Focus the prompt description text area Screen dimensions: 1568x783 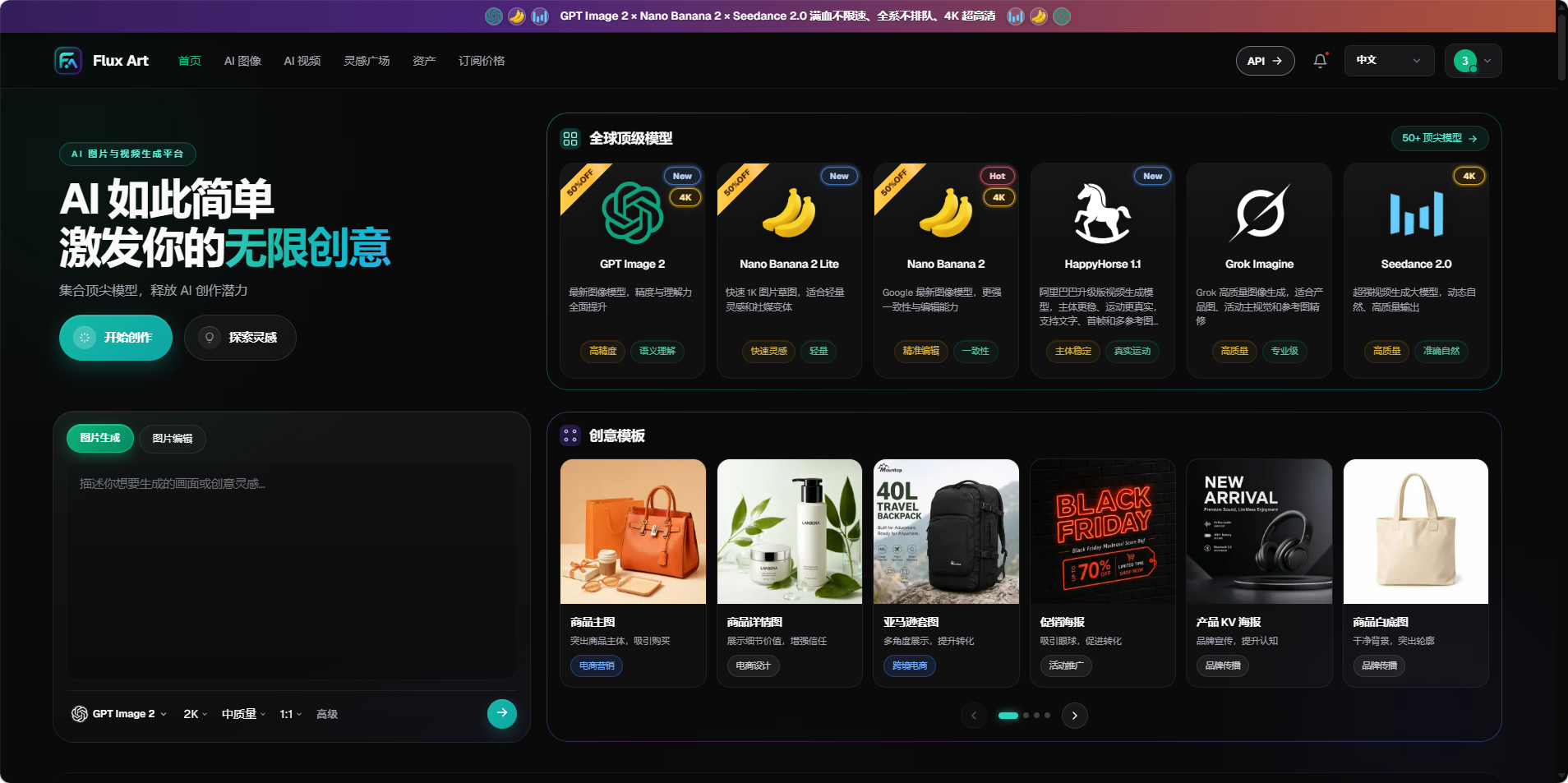click(292, 572)
